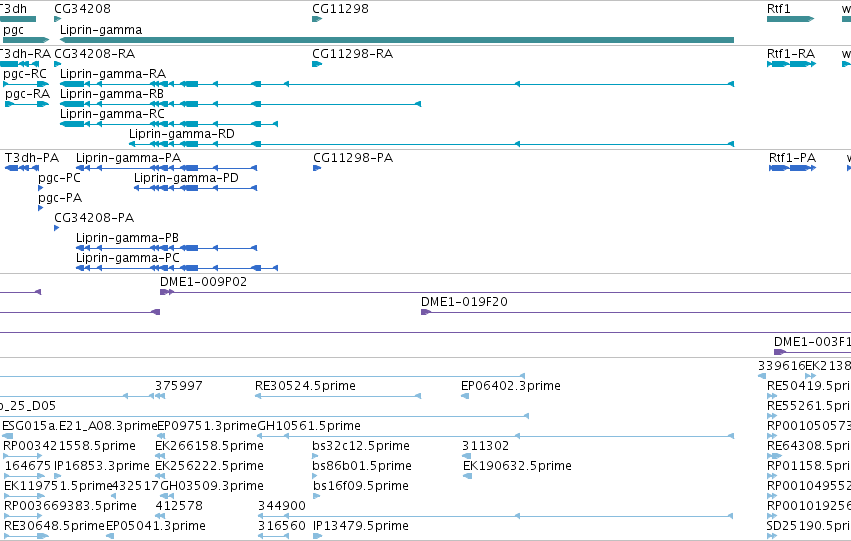Select RP003421558.5prime EST label
851x541 pixels.
(x=69, y=447)
